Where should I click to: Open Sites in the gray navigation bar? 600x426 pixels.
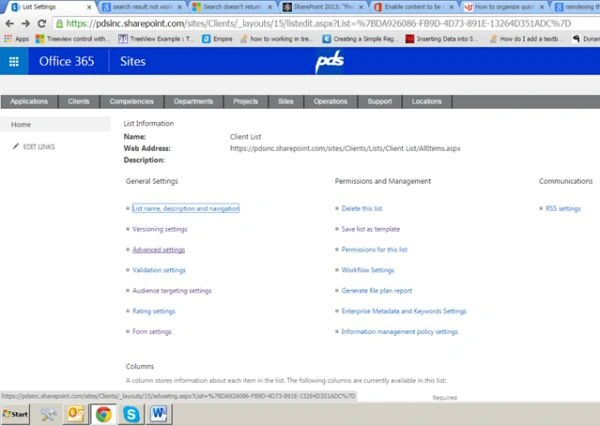click(x=286, y=101)
